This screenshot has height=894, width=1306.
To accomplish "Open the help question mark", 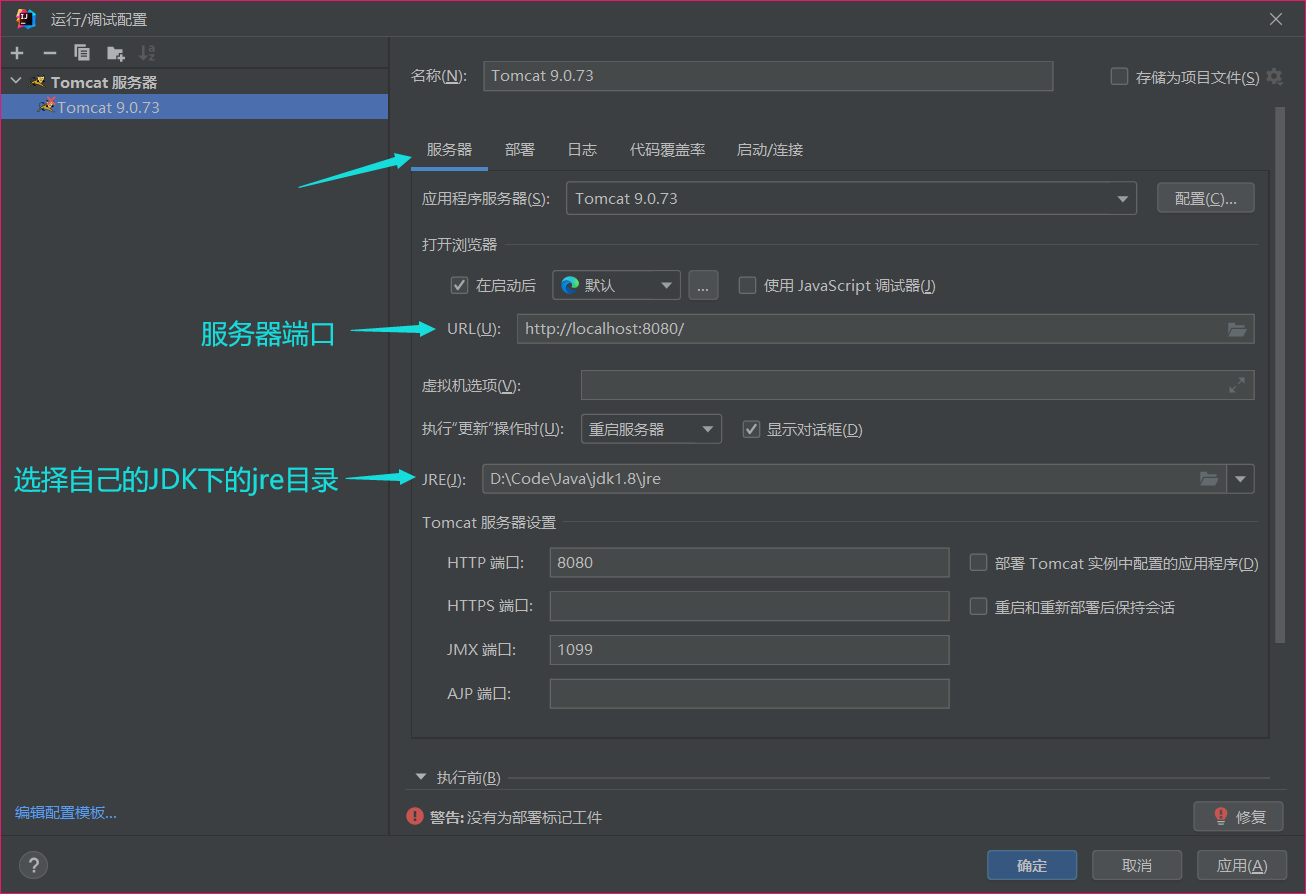I will [33, 865].
